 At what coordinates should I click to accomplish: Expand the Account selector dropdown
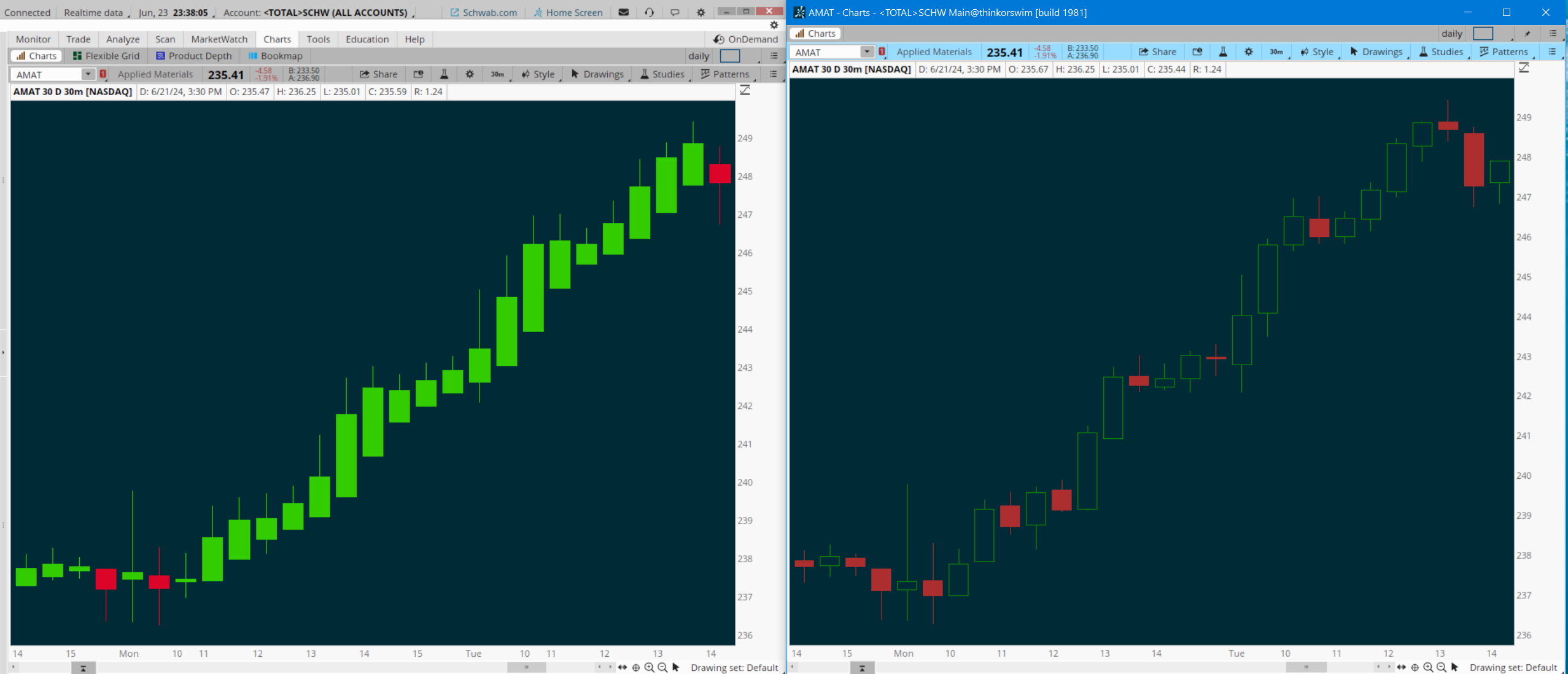(319, 12)
